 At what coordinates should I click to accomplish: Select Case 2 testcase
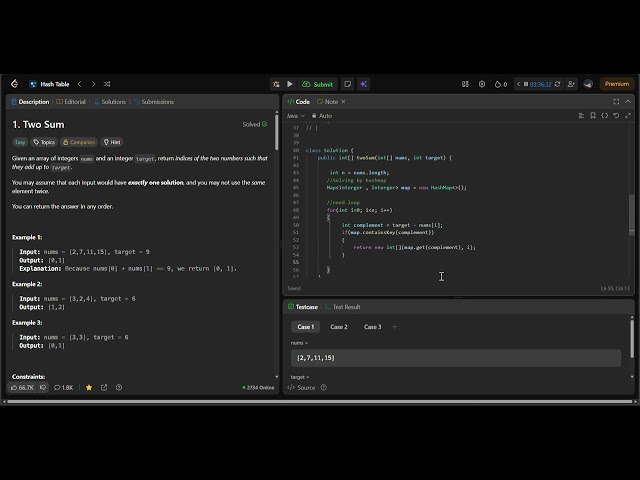pyautogui.click(x=339, y=327)
